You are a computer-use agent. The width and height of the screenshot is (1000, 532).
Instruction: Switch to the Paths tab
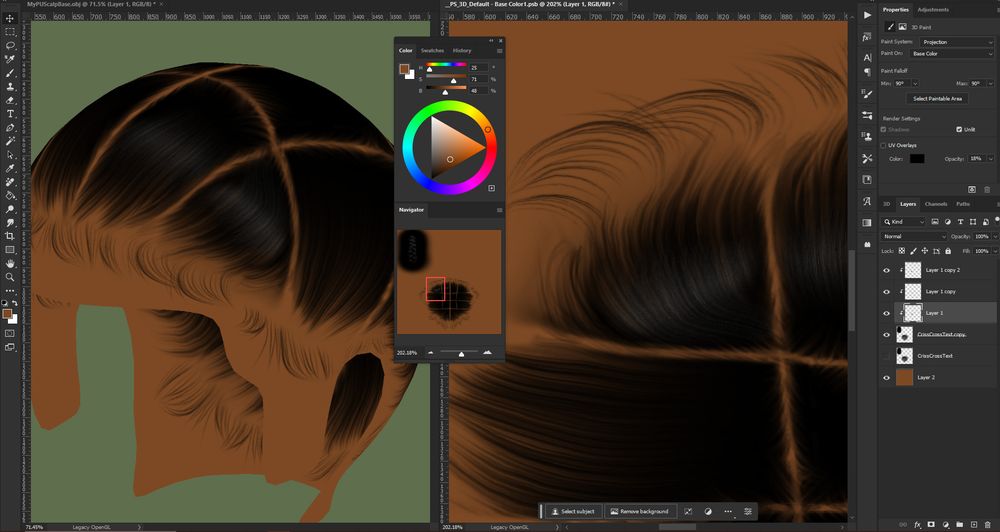pyautogui.click(x=963, y=204)
